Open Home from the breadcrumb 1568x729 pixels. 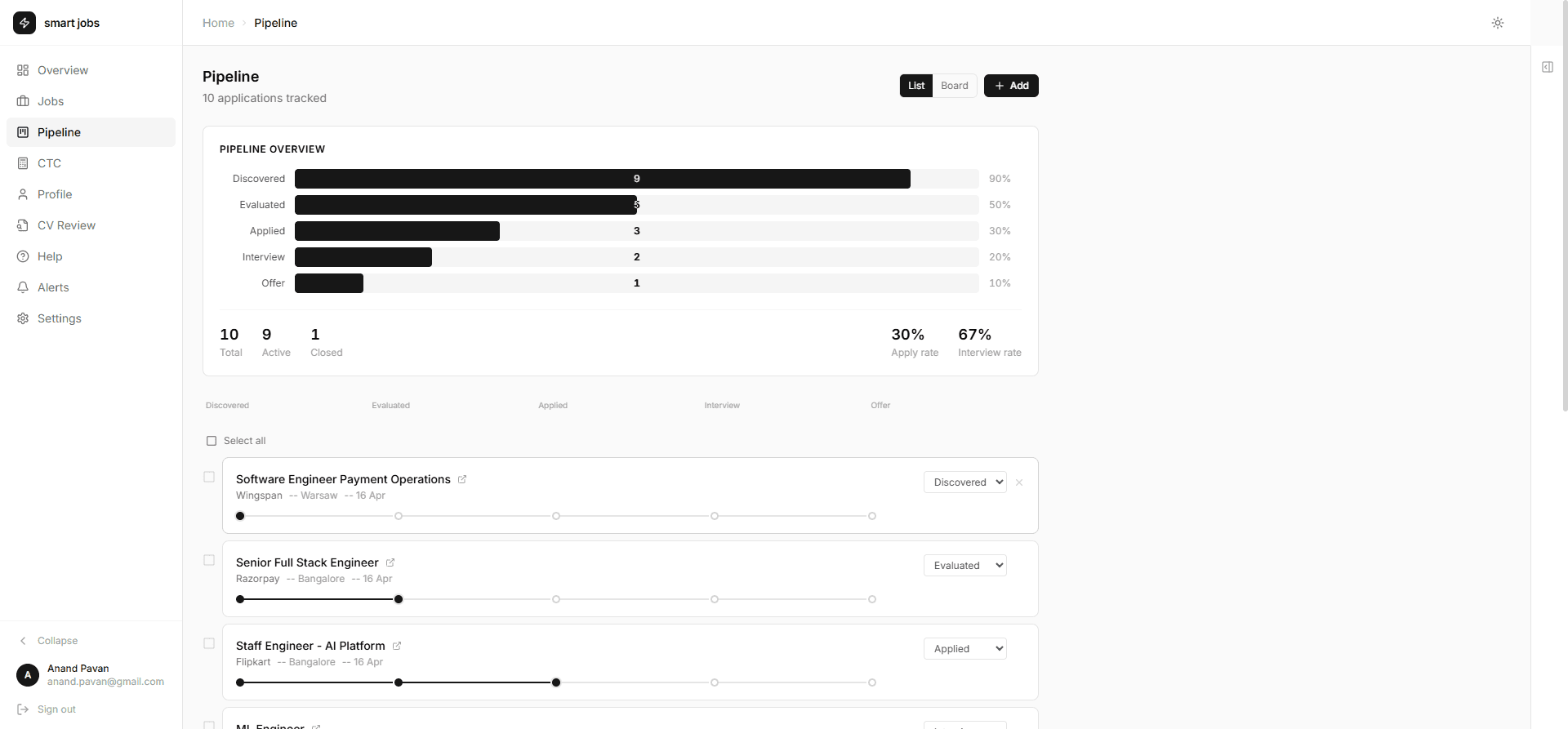click(x=217, y=23)
